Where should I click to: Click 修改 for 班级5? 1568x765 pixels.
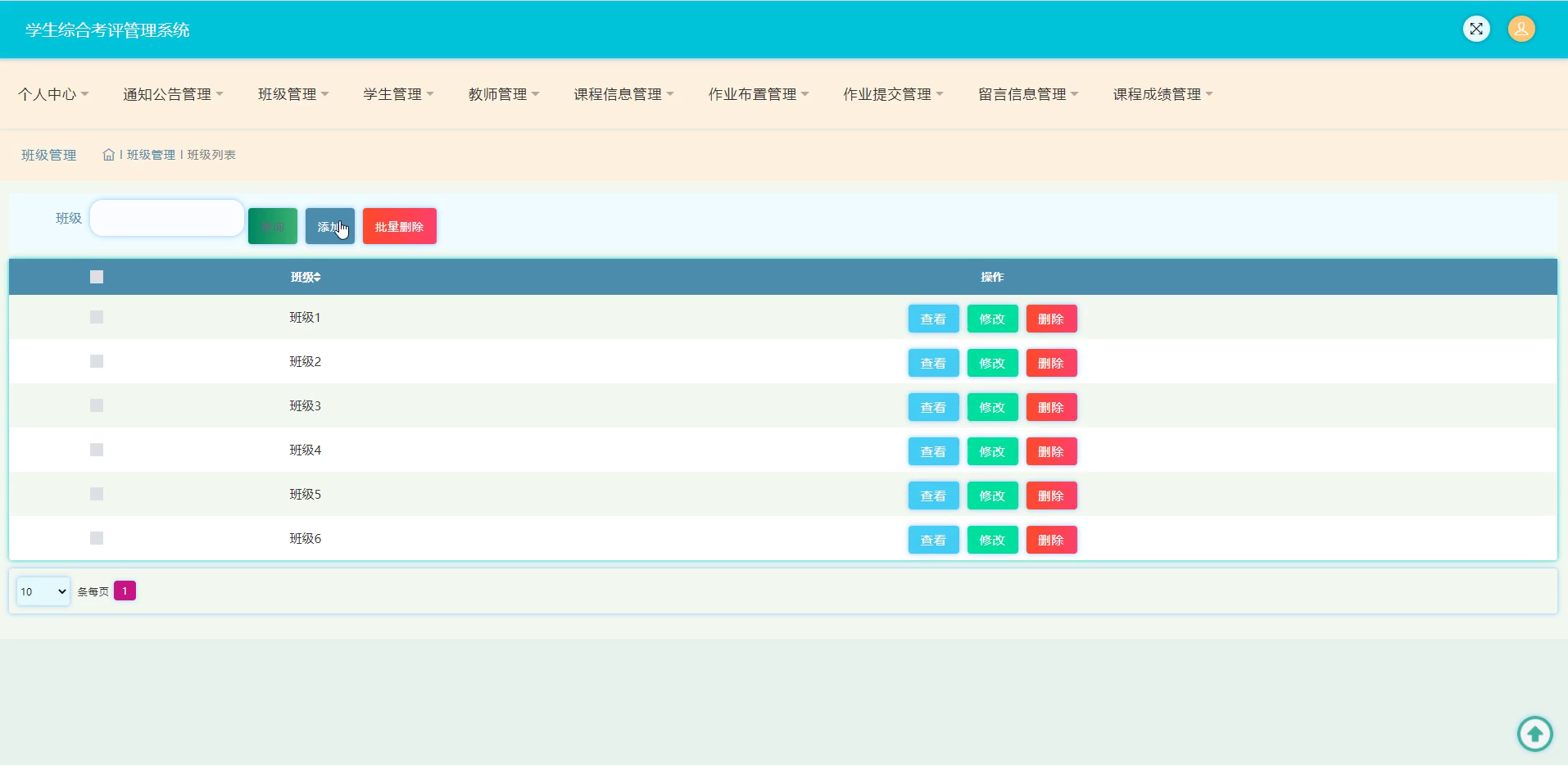point(992,496)
